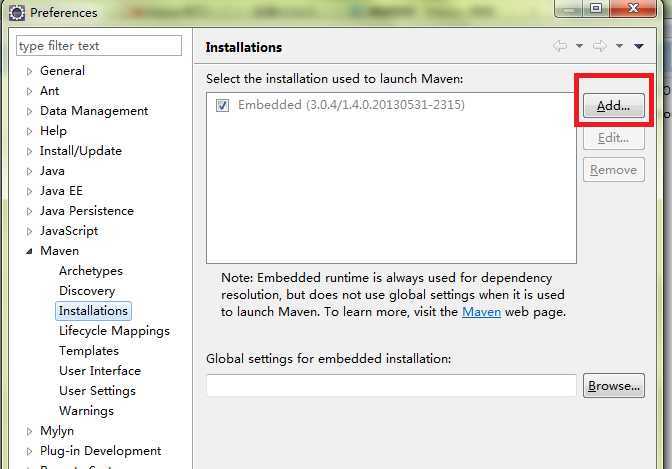Expand the Java EE node

click(x=29, y=191)
